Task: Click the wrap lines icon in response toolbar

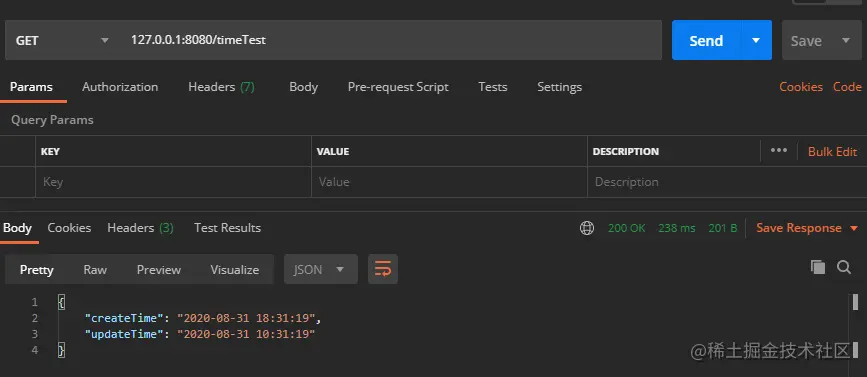Action: click(383, 269)
